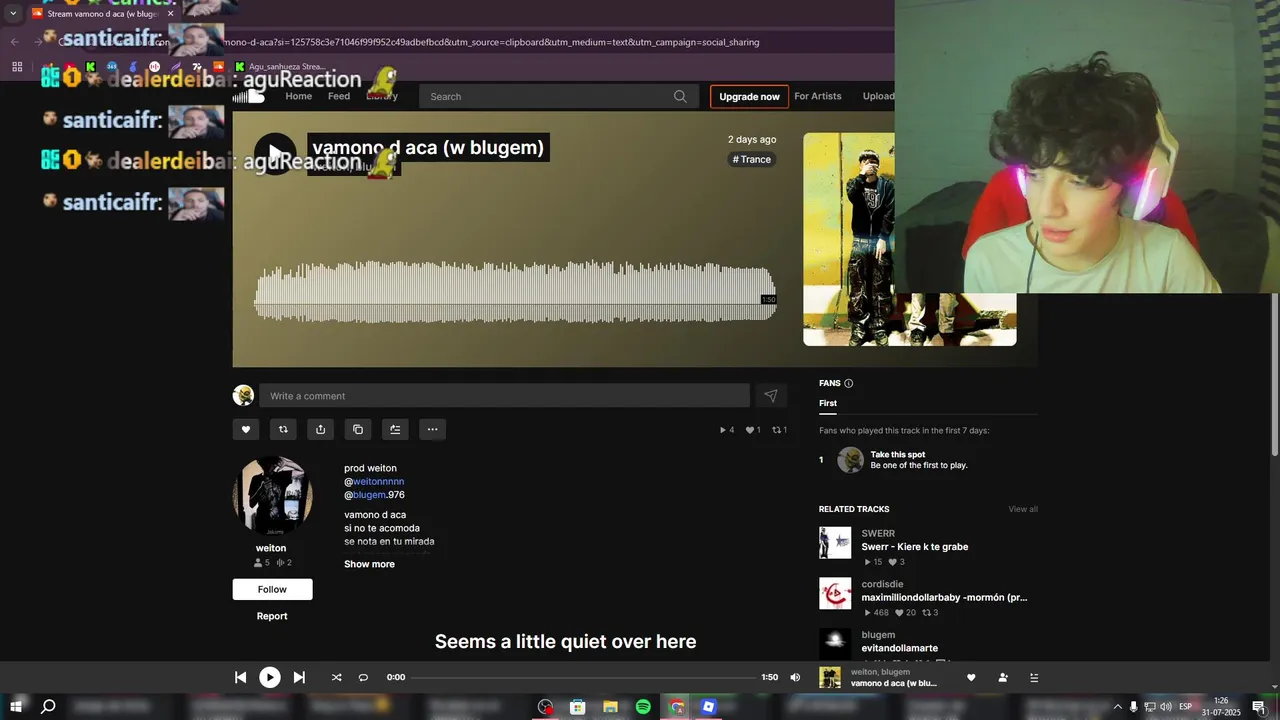Open Swerr - Kiere k te grabe

click(915, 547)
